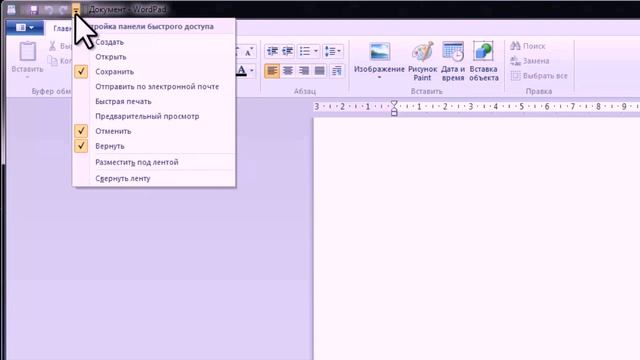640x360 pixels.
Task: Click the horizontal ruler at mark 5
Action: 521,107
